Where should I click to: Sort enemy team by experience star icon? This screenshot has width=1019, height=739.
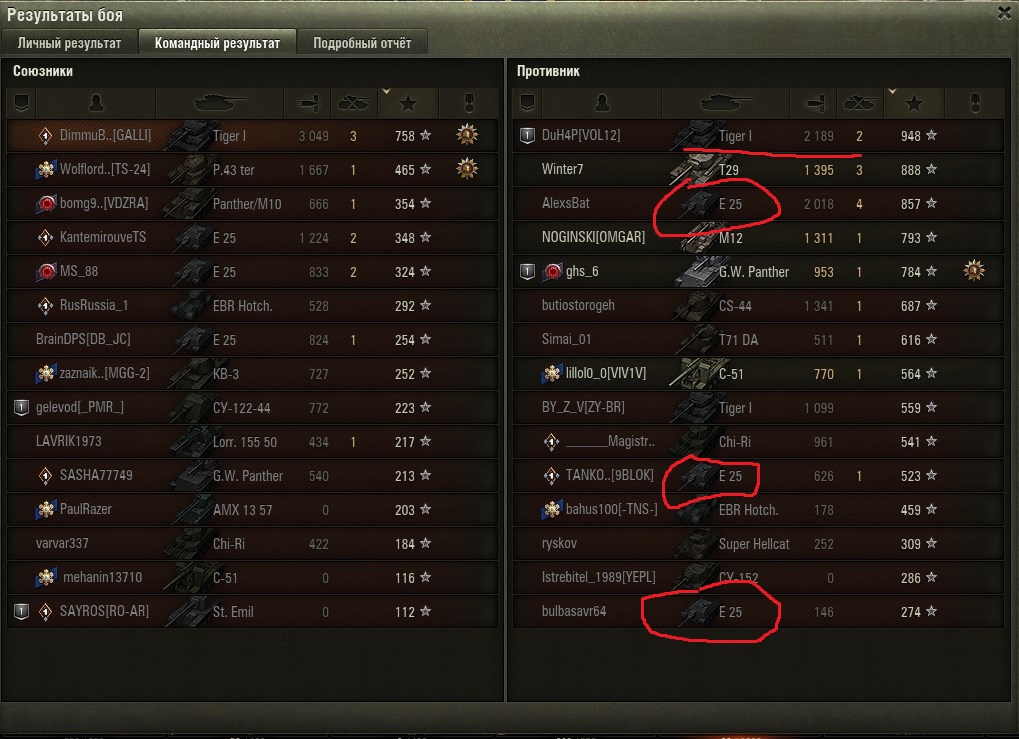coord(914,103)
